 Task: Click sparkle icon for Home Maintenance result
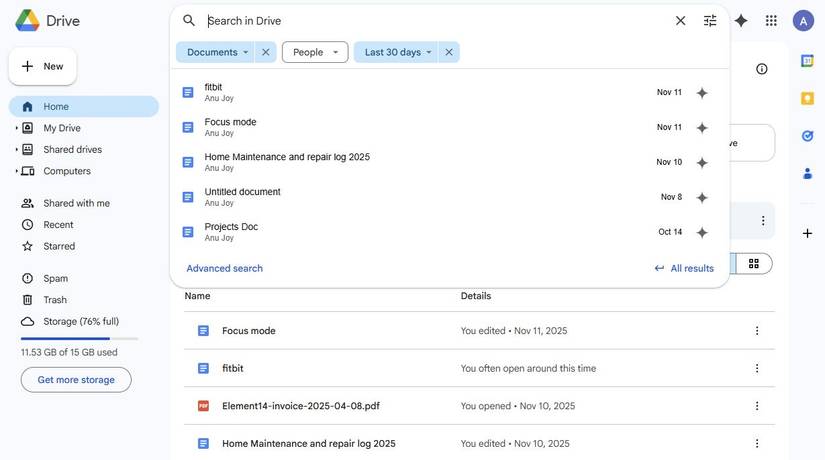[702, 163]
